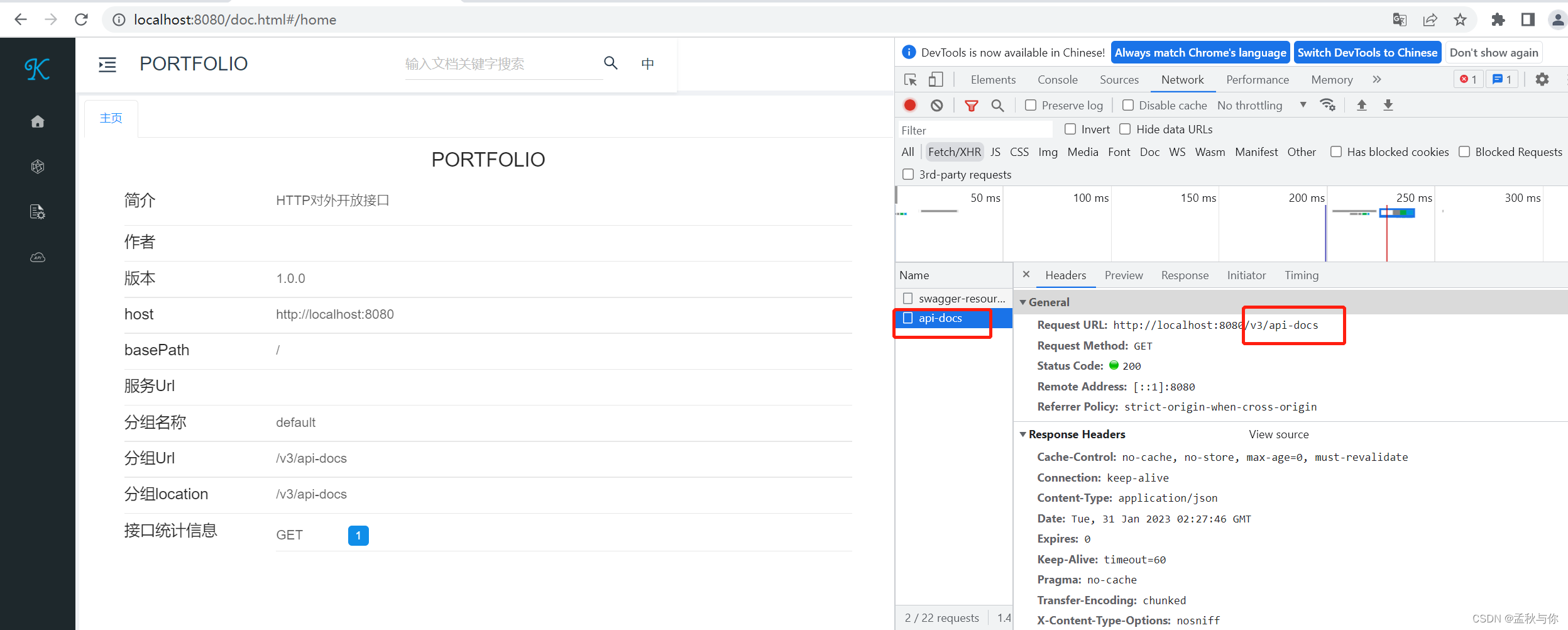Image resolution: width=1568 pixels, height=630 pixels.
Task: Bookmark this page with the star icon
Action: click(1460, 19)
